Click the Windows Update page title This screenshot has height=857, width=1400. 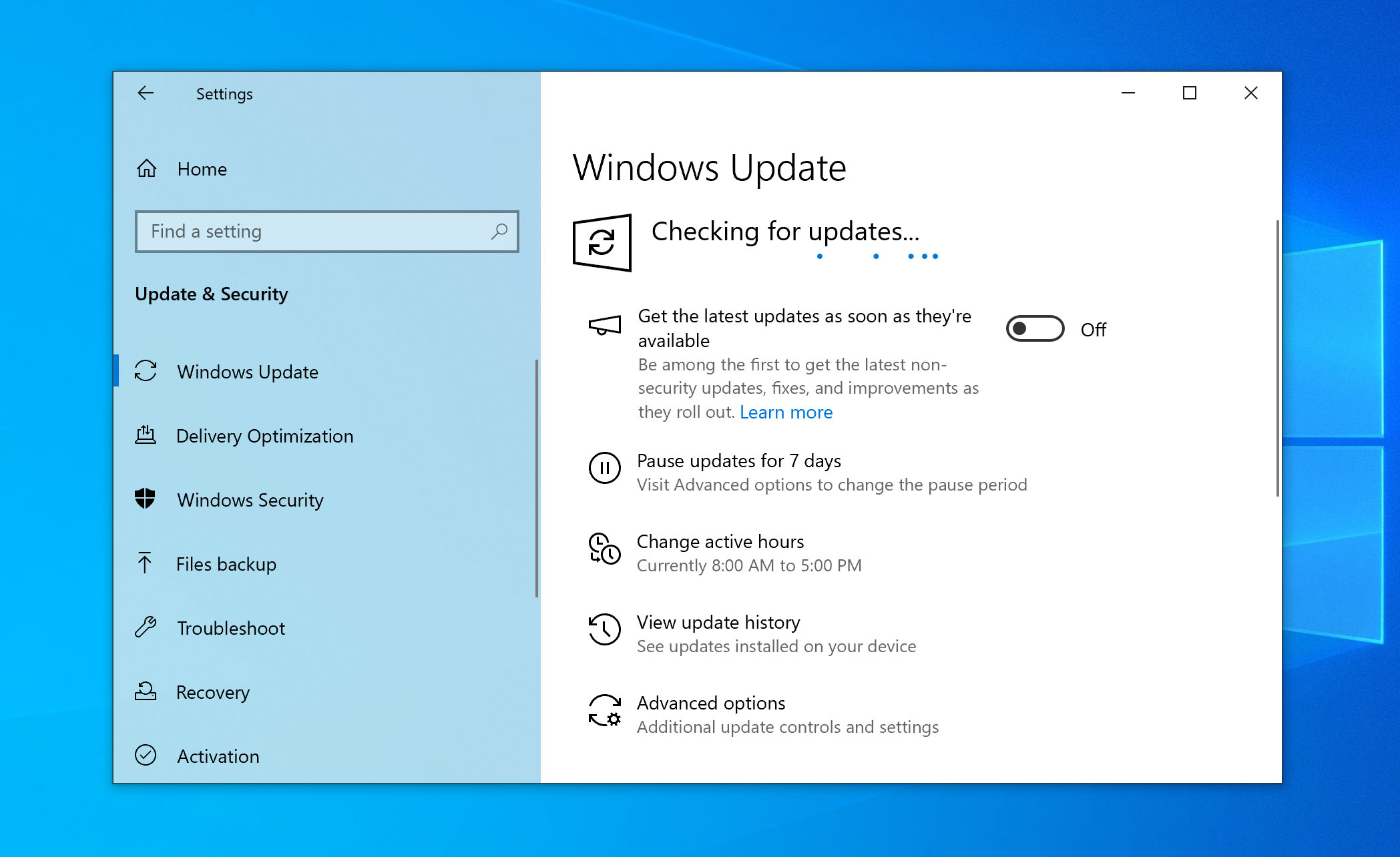(x=710, y=167)
